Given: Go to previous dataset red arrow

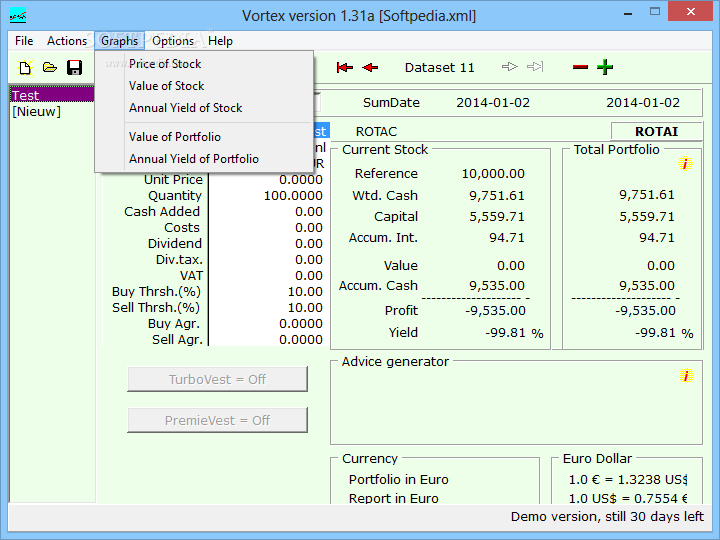Looking at the screenshot, I should [370, 68].
